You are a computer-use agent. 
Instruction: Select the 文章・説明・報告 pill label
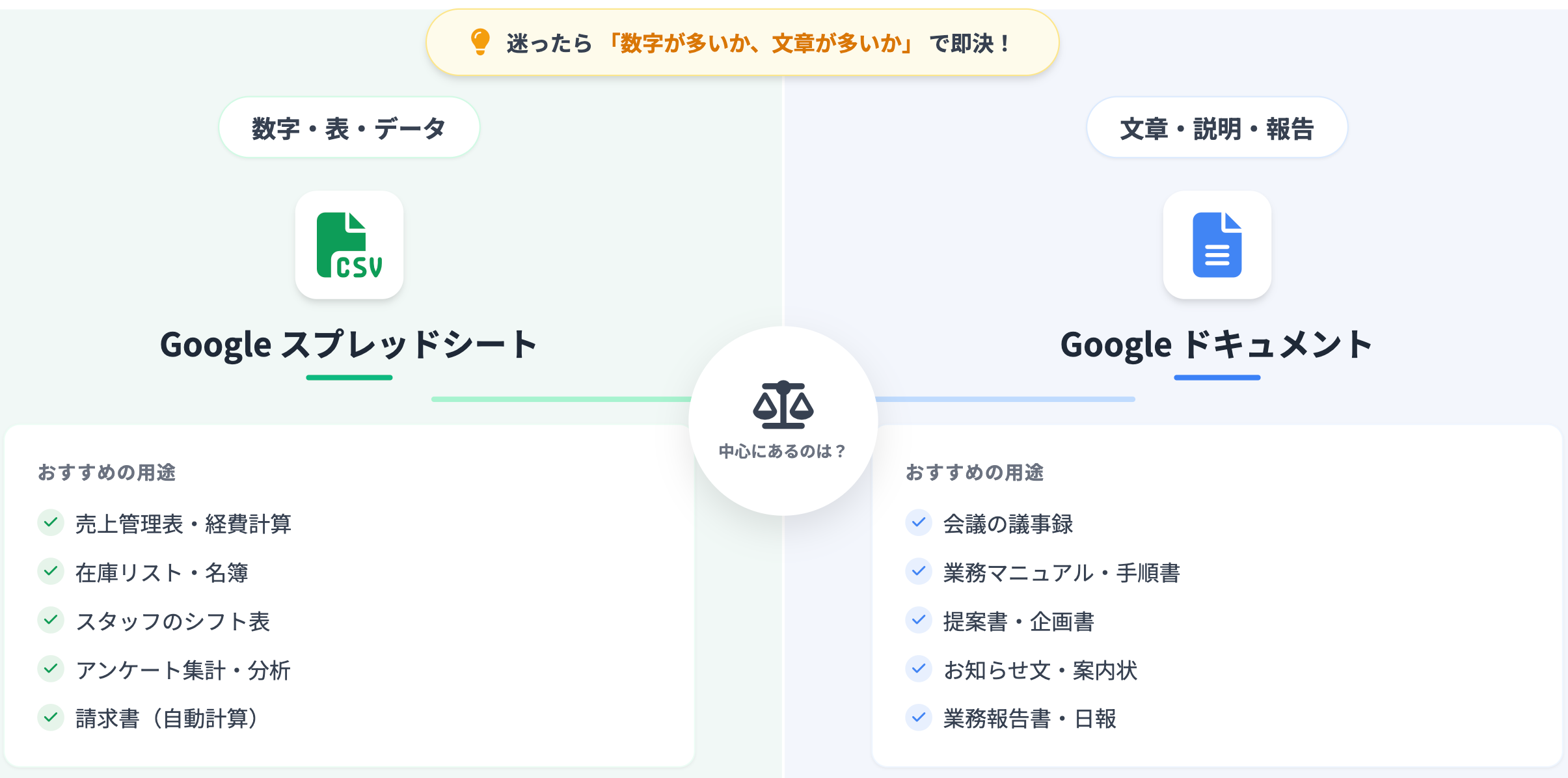click(x=1217, y=128)
